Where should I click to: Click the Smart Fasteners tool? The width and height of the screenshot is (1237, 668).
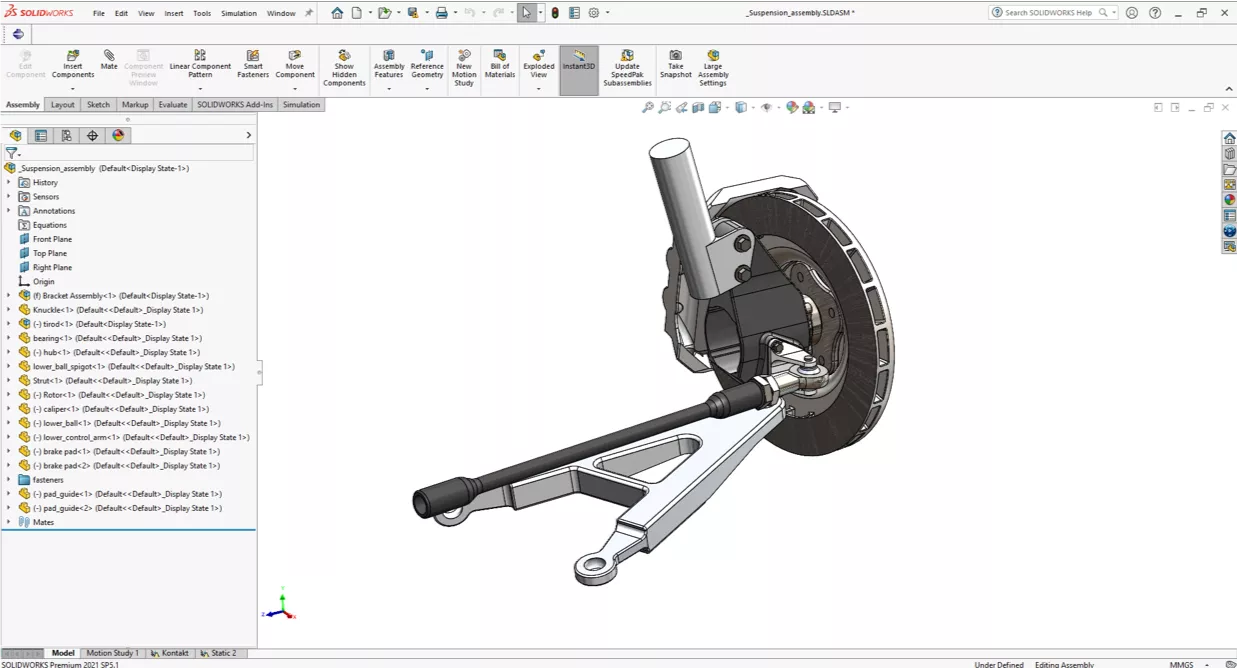click(x=253, y=64)
